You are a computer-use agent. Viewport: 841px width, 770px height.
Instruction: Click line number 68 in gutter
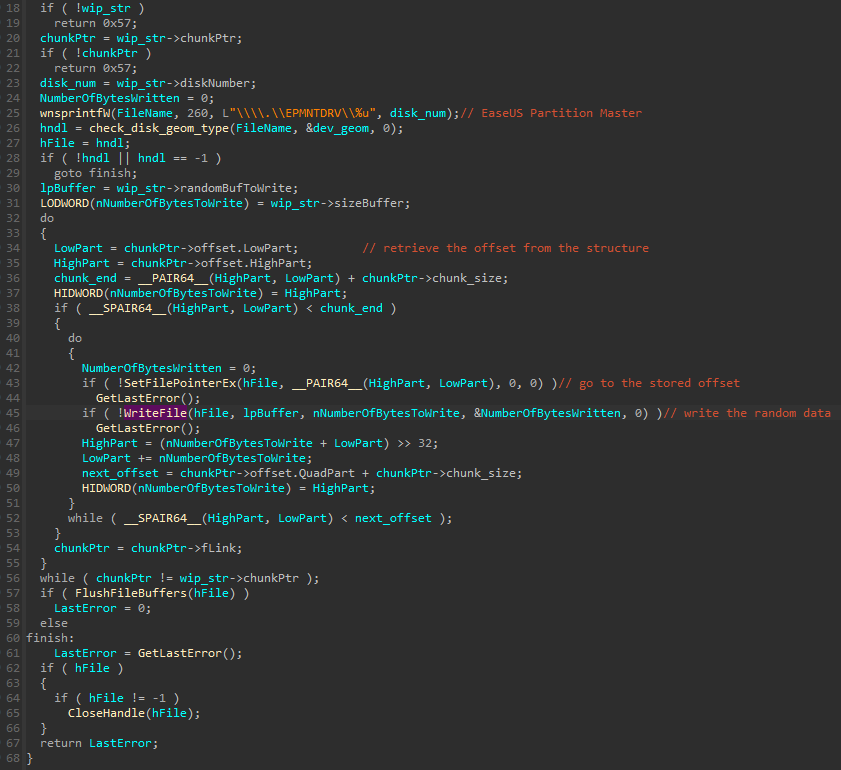point(13,758)
